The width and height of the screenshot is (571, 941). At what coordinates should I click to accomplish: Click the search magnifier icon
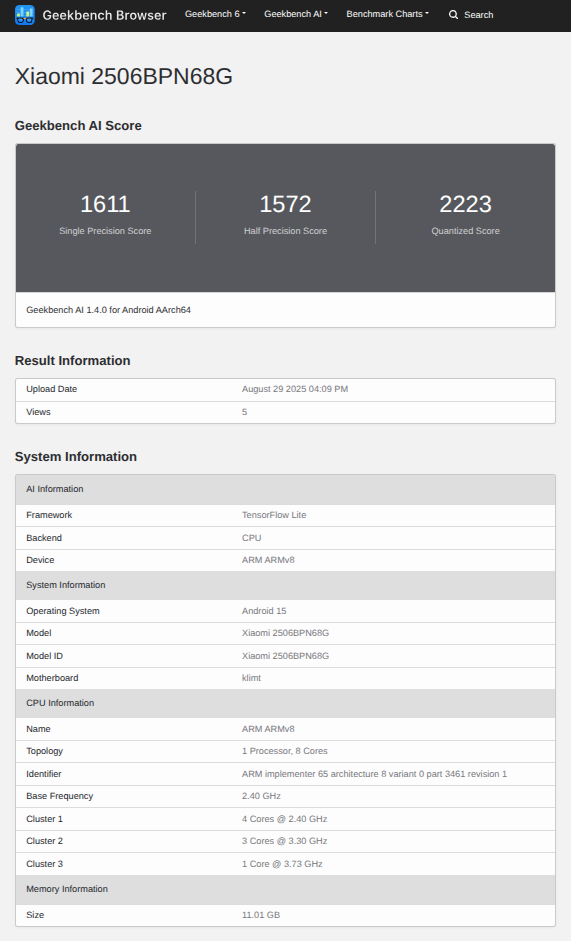[453, 14]
